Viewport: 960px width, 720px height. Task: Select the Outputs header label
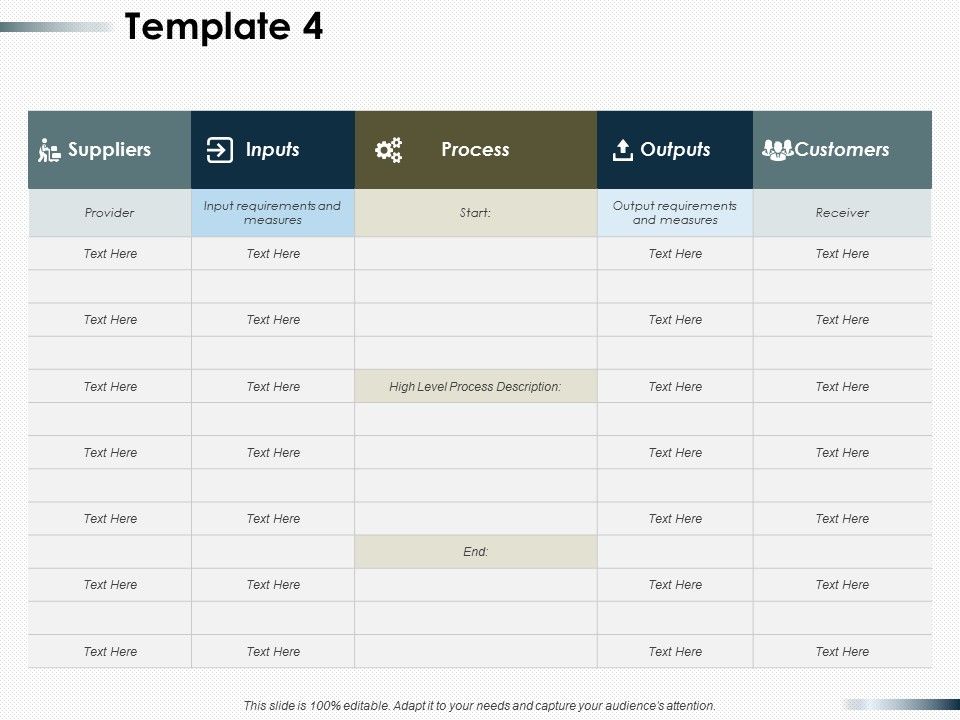click(x=676, y=150)
